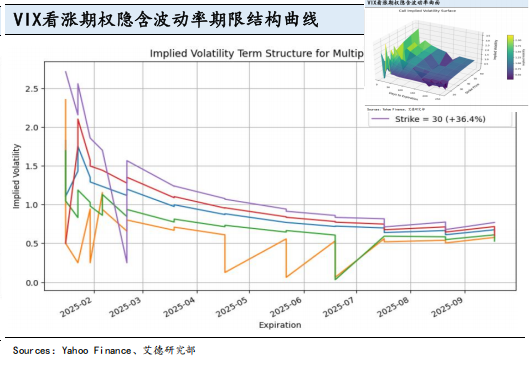Click the 2025-05 x-axis tick label

point(232,307)
